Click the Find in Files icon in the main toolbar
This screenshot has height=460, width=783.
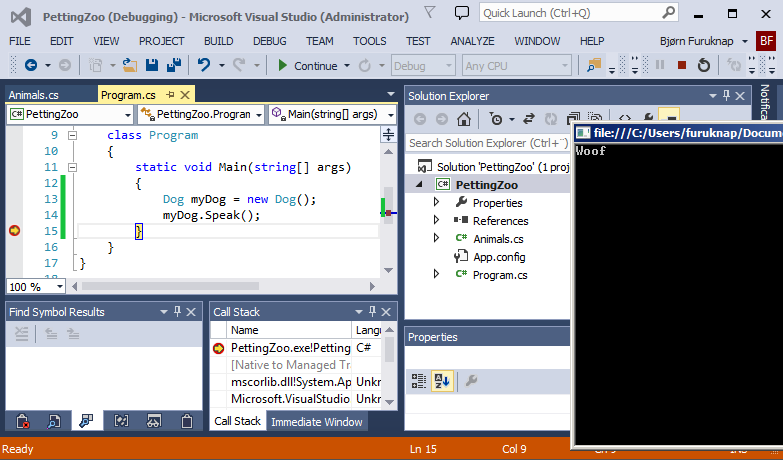coord(594,65)
